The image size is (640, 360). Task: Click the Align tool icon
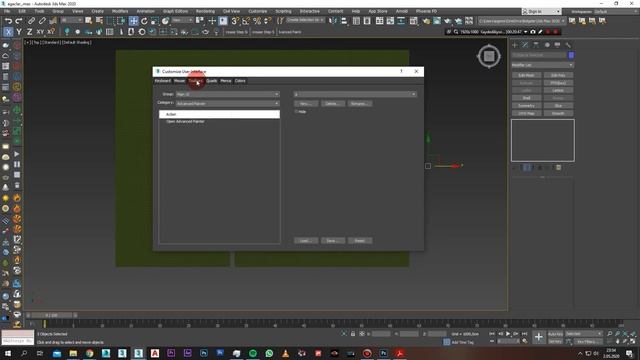[x=344, y=21]
